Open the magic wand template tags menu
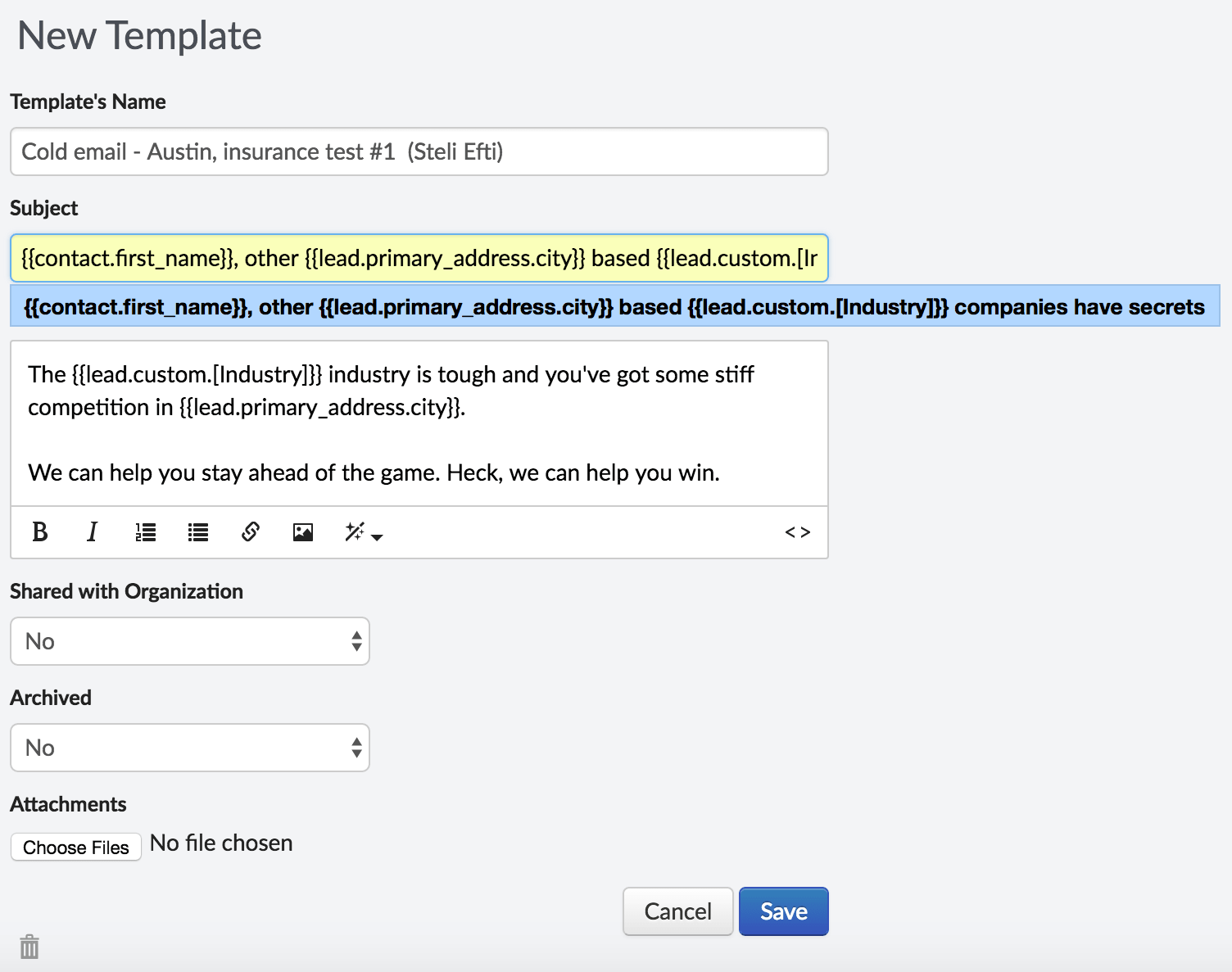The width and height of the screenshot is (1232, 972). tap(364, 532)
